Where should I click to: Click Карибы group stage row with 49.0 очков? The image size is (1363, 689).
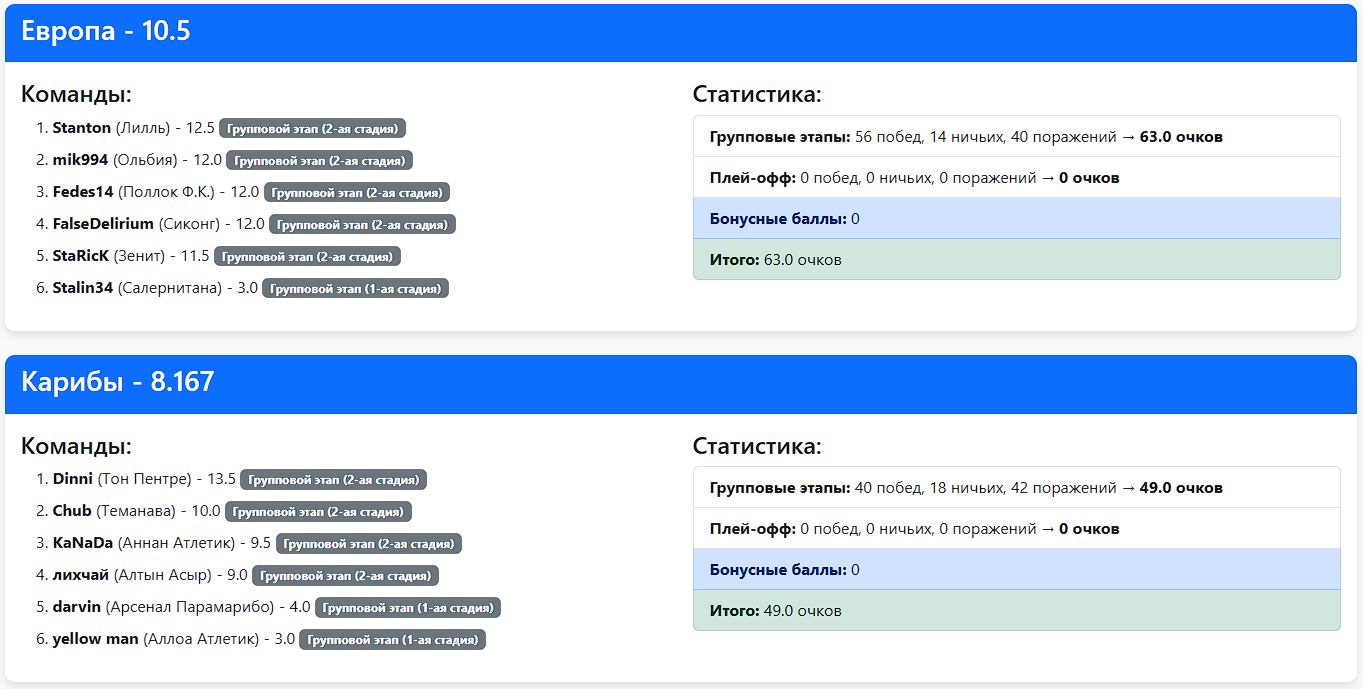(x=1017, y=487)
